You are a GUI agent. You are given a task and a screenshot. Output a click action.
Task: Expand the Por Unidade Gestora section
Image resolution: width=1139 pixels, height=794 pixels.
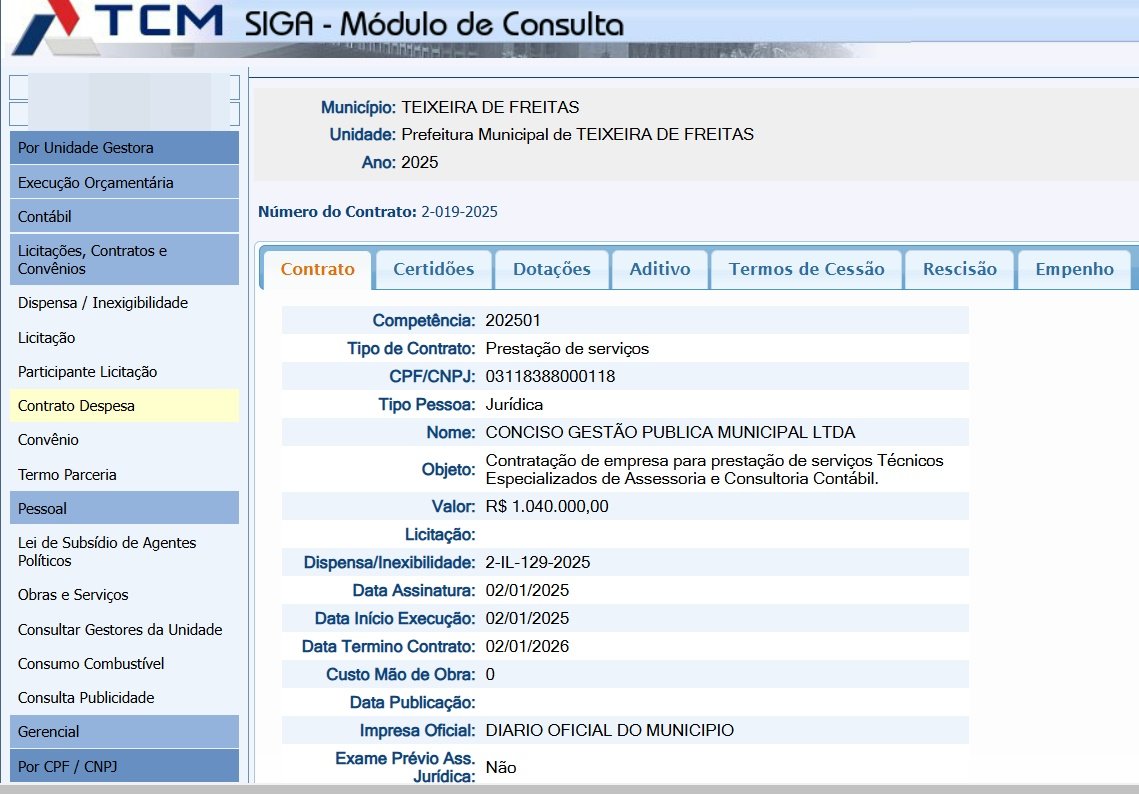coord(124,148)
